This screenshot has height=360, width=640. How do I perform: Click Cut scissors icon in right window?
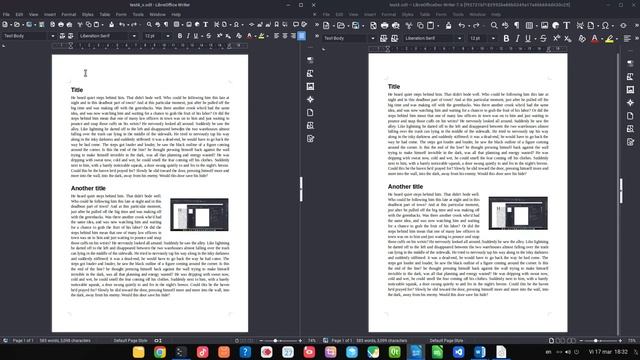tap(409, 25)
